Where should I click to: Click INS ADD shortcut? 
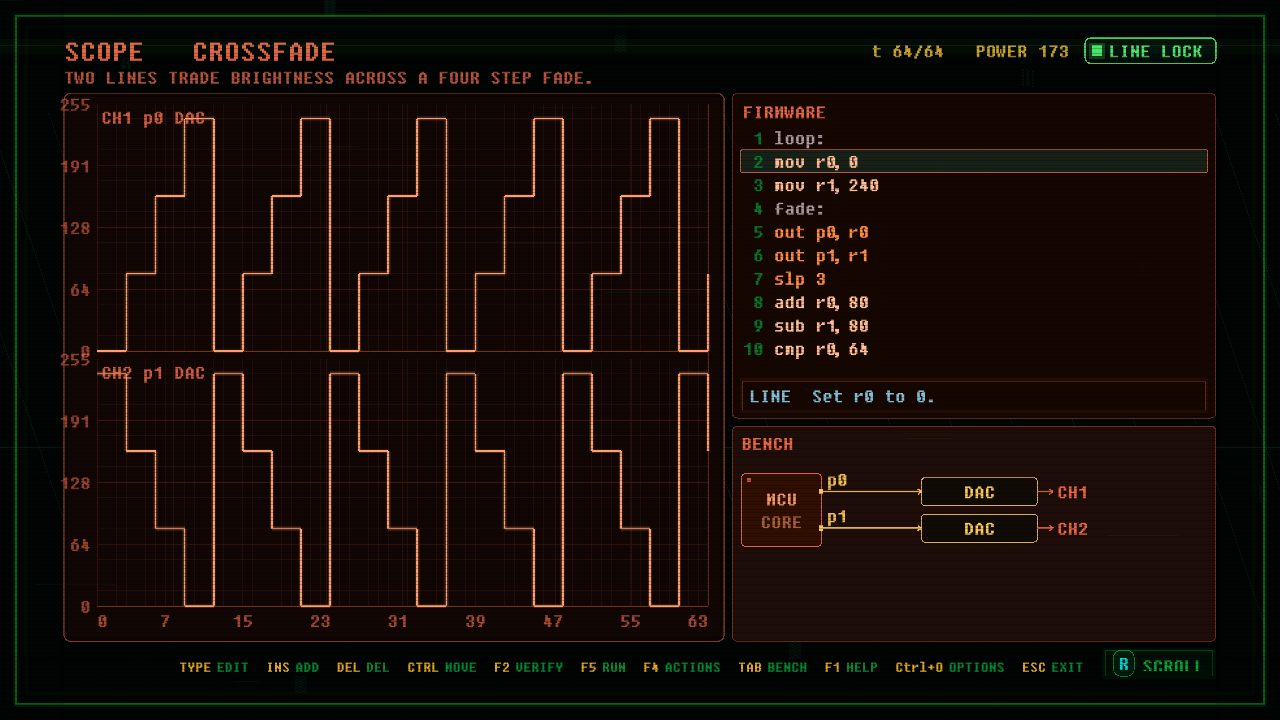(x=293, y=667)
